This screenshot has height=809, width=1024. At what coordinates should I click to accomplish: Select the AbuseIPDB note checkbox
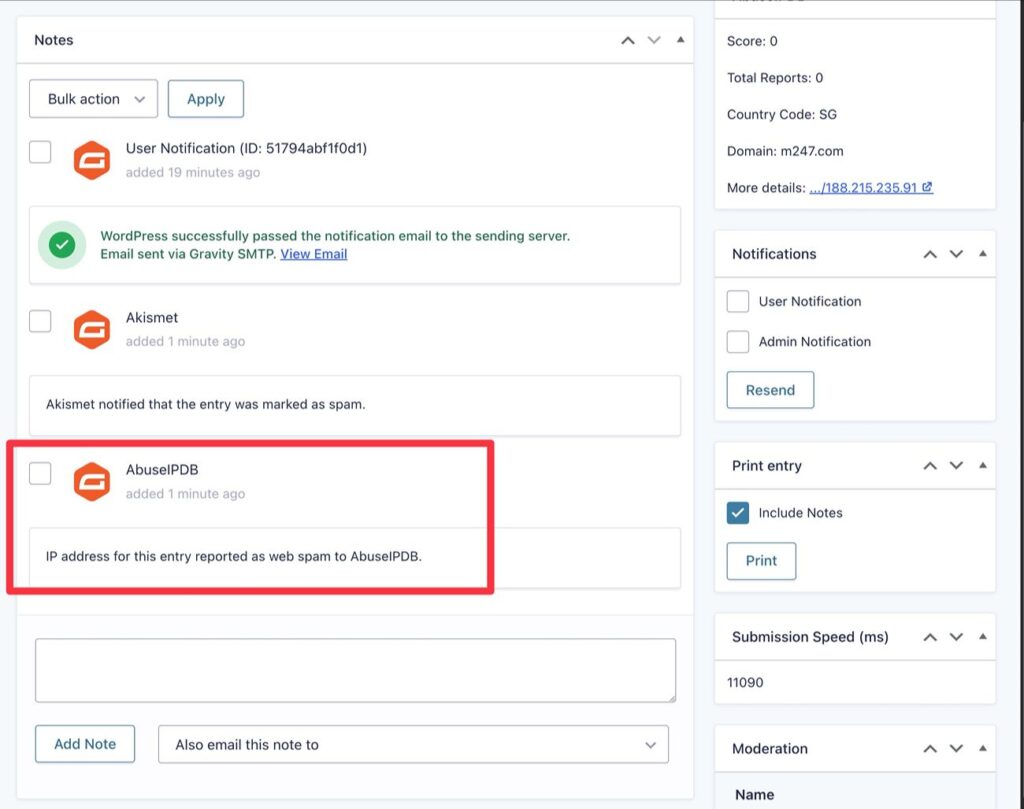point(40,473)
